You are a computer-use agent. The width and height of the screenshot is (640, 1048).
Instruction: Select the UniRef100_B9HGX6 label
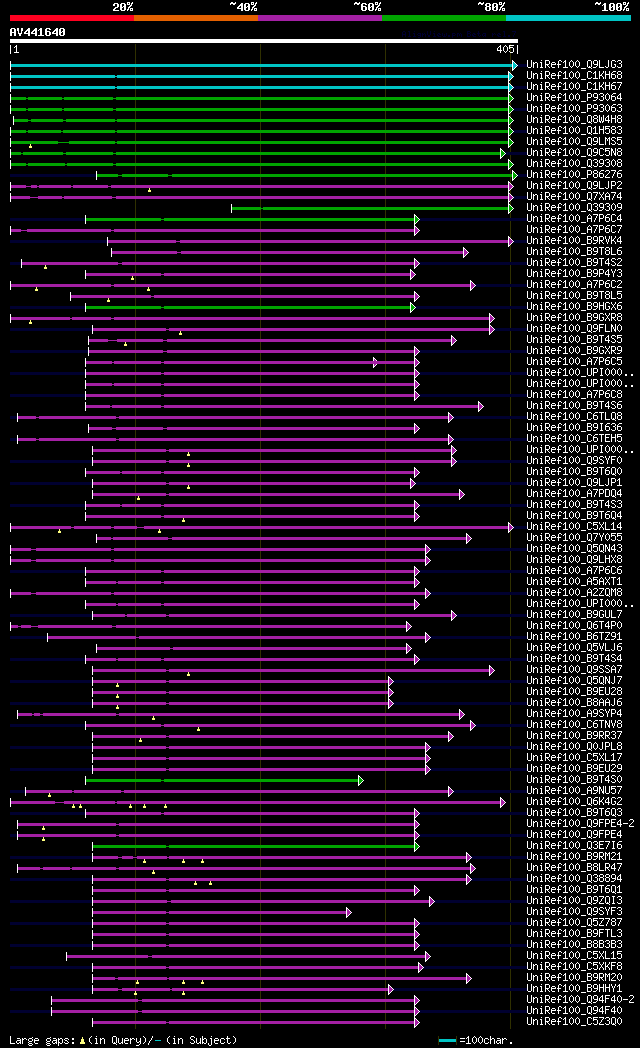click(574, 307)
